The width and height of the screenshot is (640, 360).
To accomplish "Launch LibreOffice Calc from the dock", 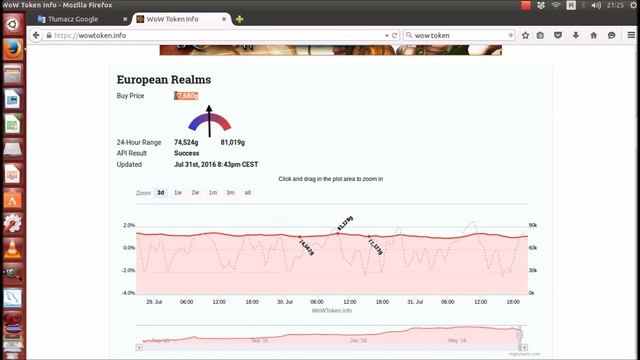I will click(12, 124).
